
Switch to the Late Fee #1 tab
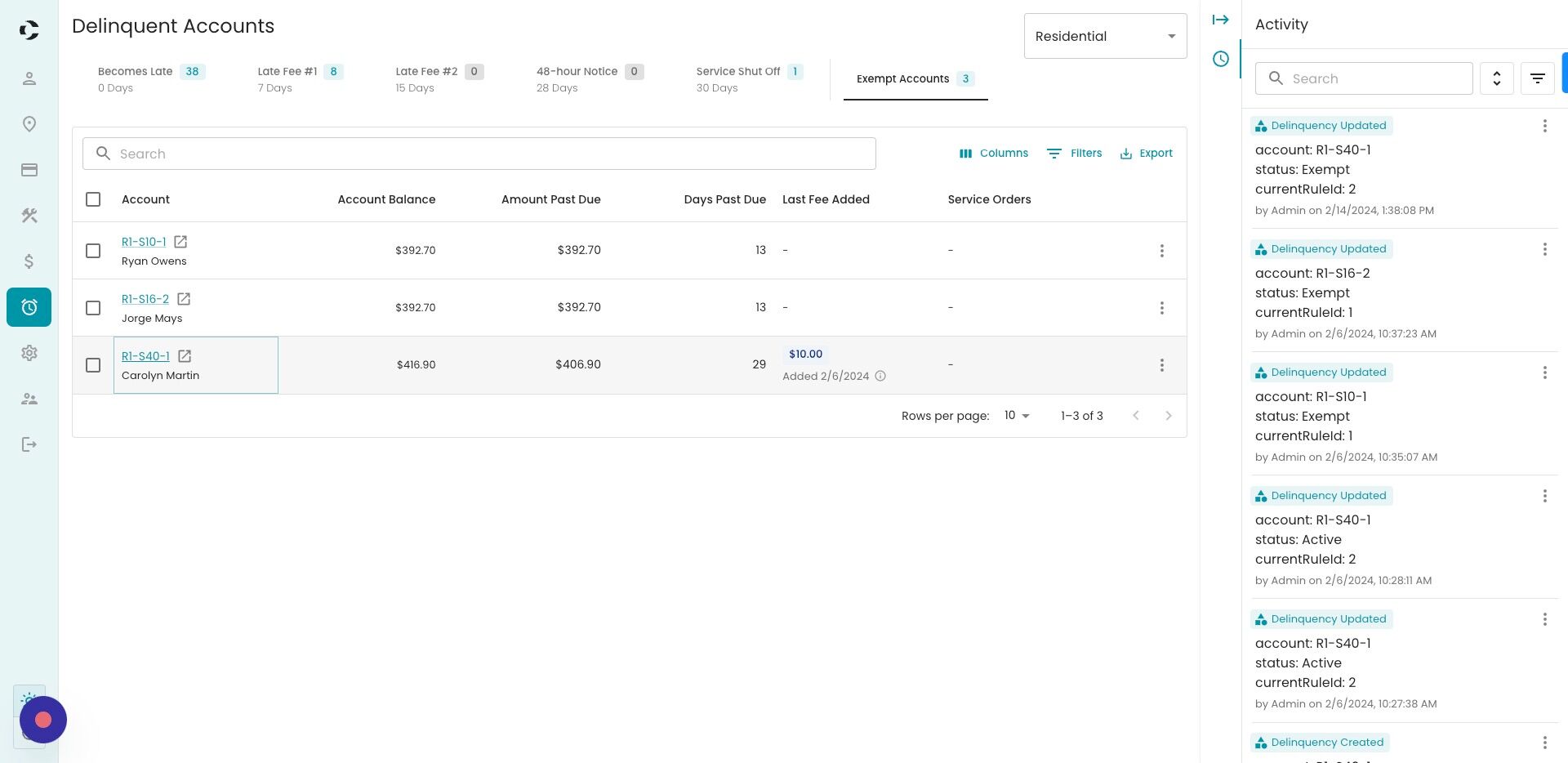[x=301, y=79]
